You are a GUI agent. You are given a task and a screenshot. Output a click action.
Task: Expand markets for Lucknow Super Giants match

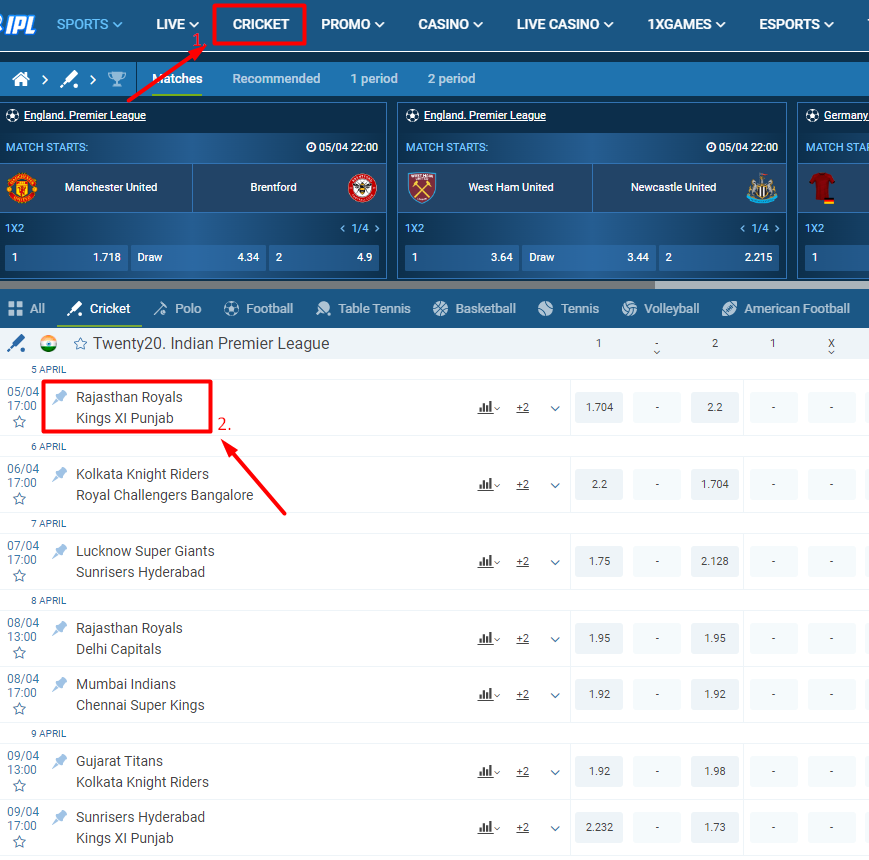pos(555,562)
